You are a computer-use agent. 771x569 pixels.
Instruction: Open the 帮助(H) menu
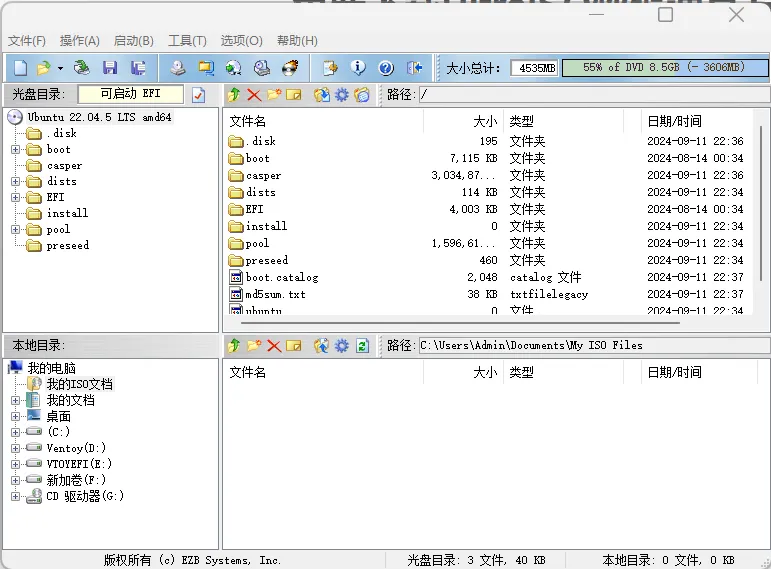(x=297, y=41)
